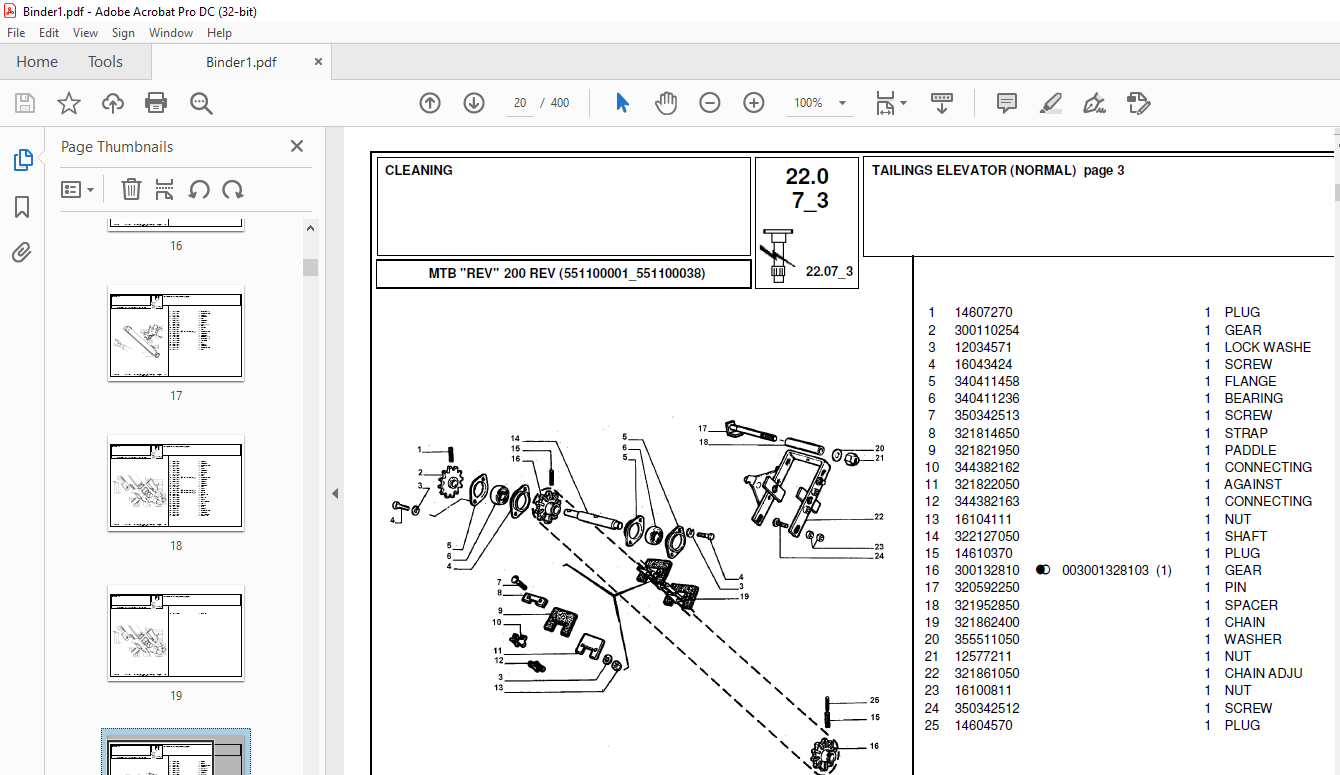
Task: Click the CHAIN ADJU description
Action: (x=1263, y=673)
